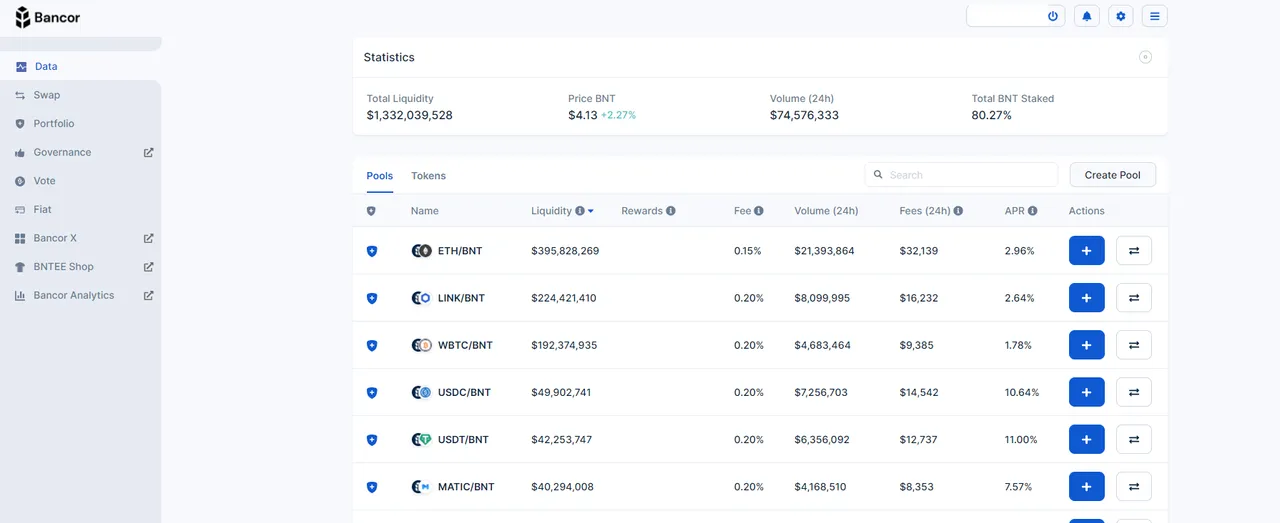
Task: Swap using the WBTC/BNT pool
Action: (1134, 345)
